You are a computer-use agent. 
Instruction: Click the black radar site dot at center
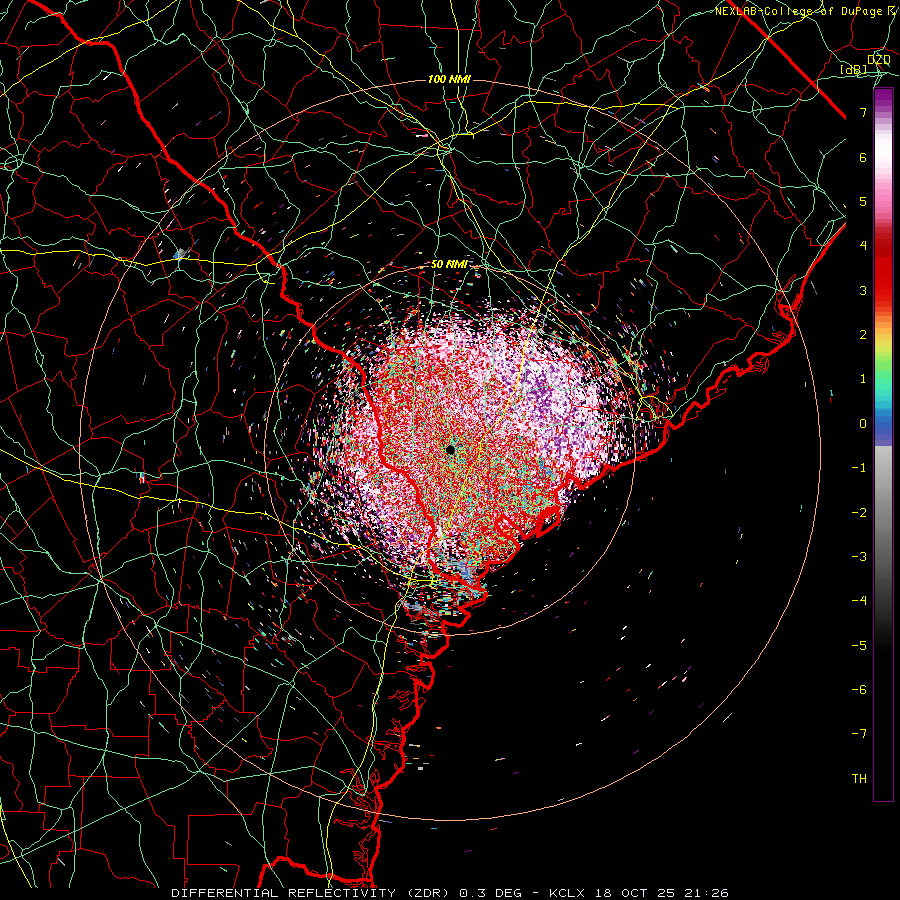pyautogui.click(x=450, y=450)
